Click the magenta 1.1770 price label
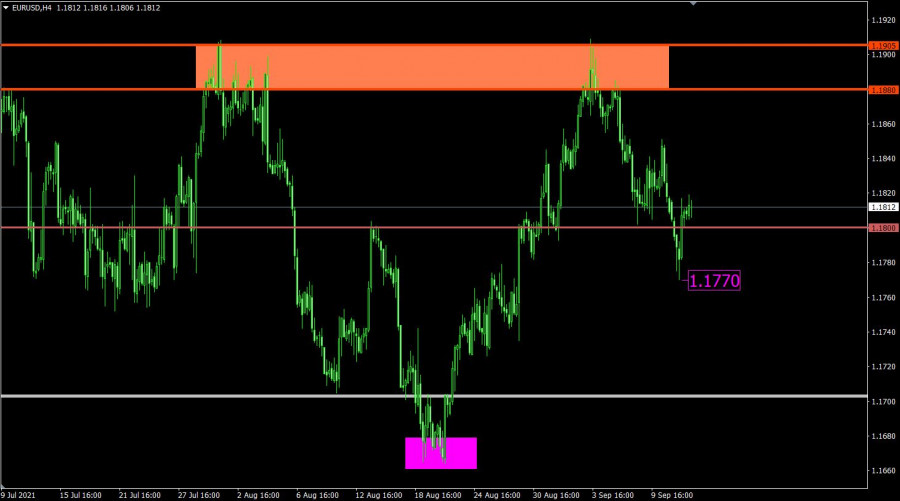 click(715, 281)
